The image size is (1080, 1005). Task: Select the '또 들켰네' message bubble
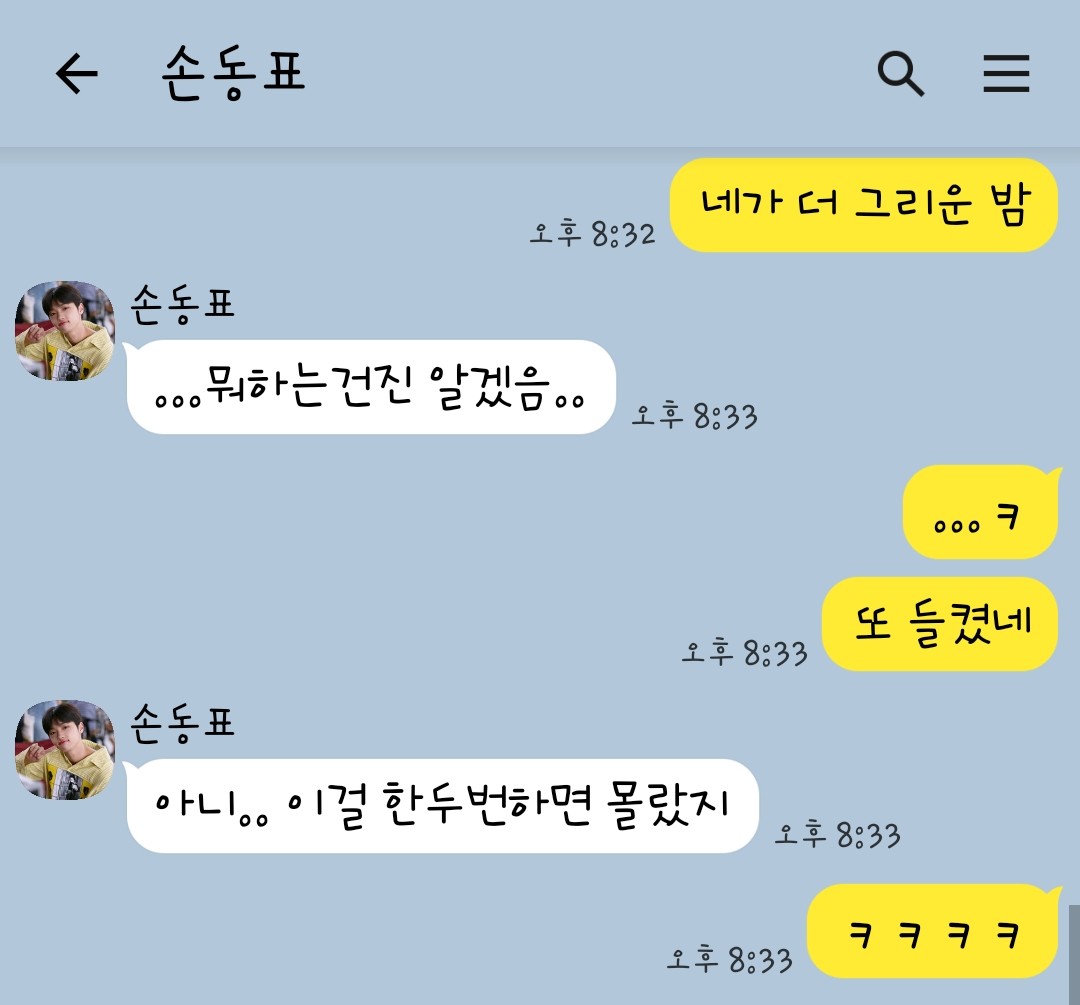940,624
